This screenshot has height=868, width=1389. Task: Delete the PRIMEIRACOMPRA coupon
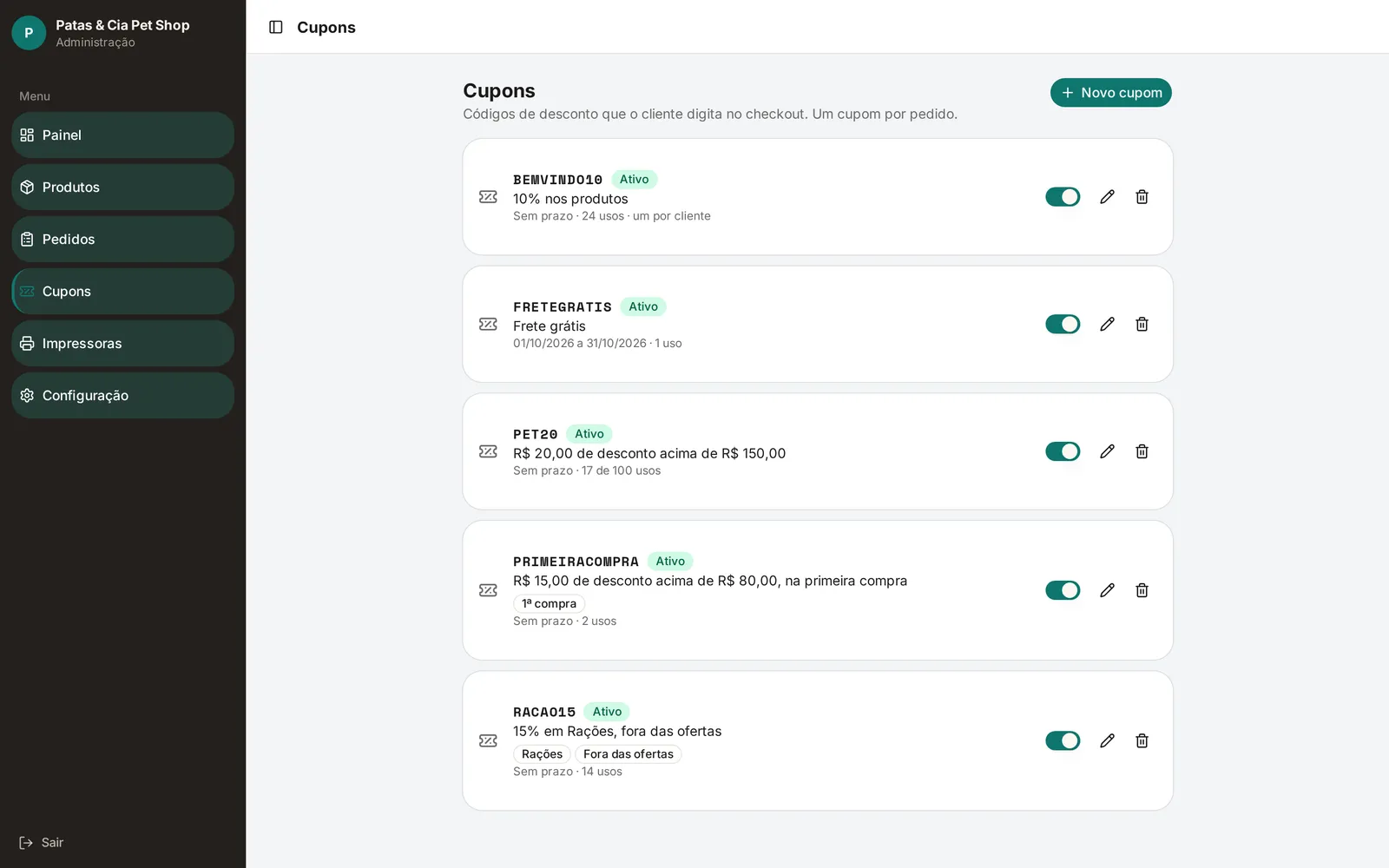(1142, 590)
